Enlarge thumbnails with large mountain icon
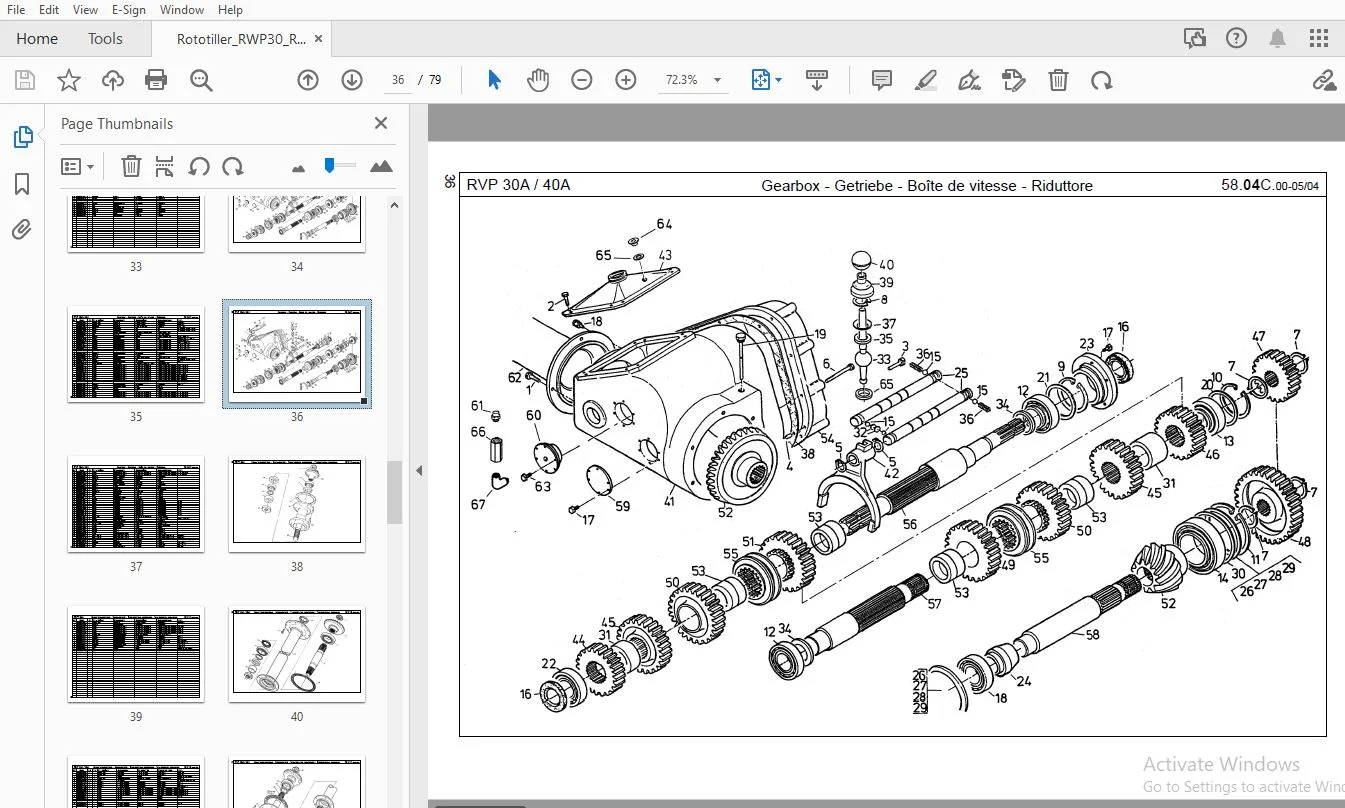The image size is (1345, 808). pos(381,166)
